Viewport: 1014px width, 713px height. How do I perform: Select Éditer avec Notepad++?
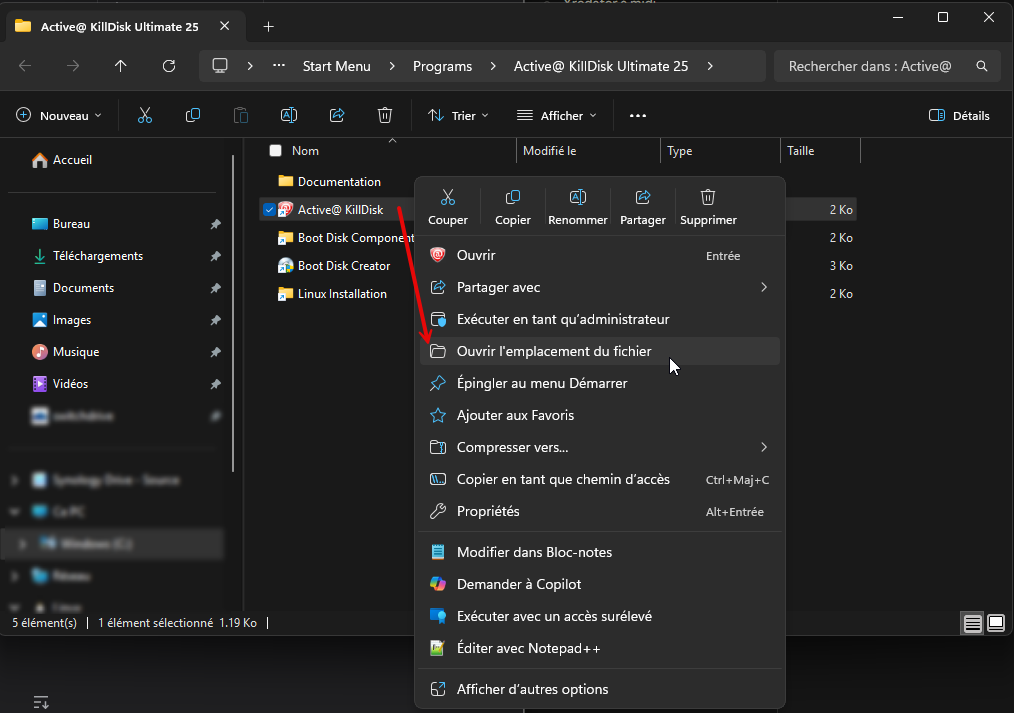coord(599,648)
